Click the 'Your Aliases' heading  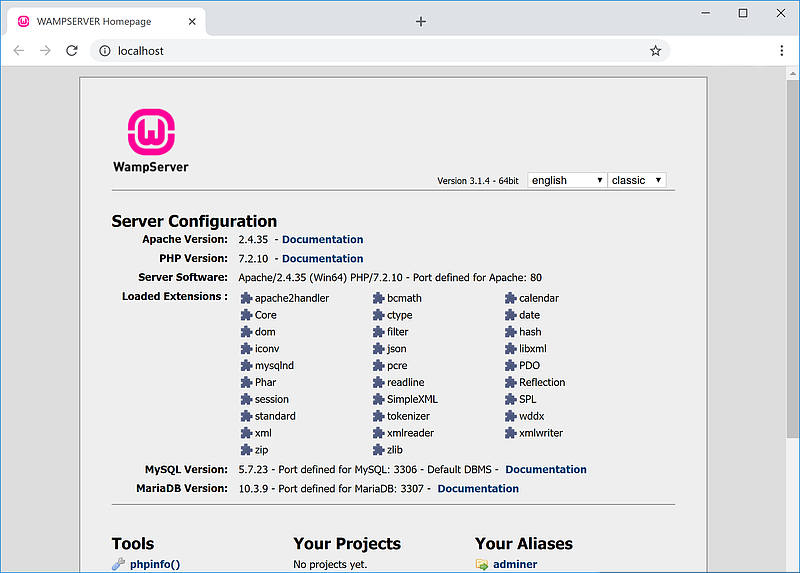(x=524, y=543)
